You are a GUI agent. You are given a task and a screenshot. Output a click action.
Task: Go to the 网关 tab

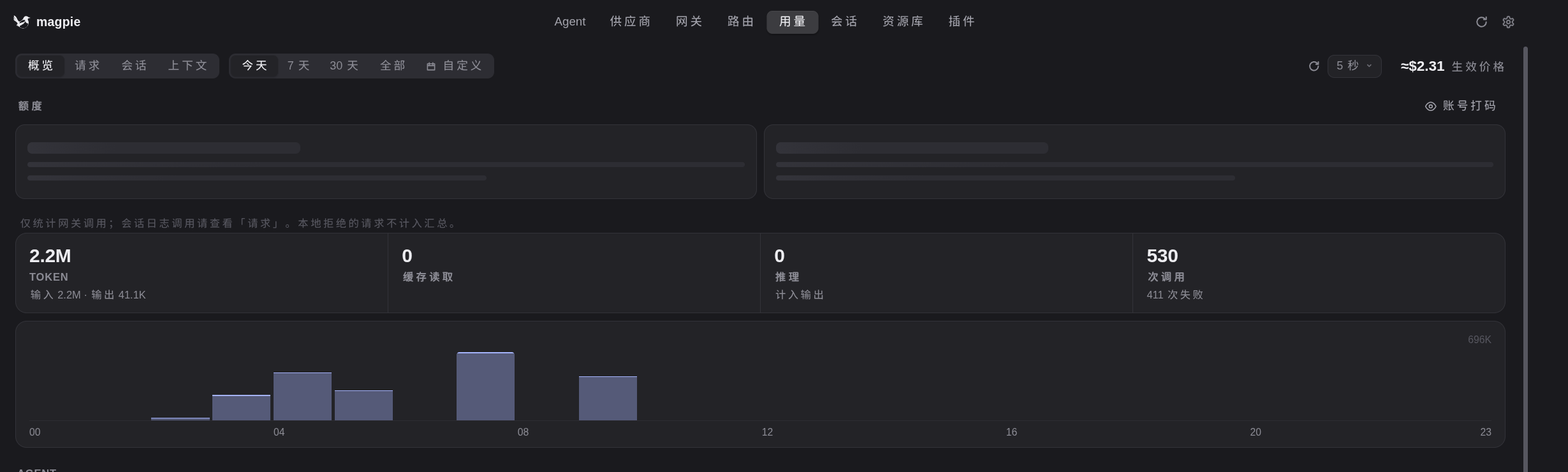pos(689,22)
